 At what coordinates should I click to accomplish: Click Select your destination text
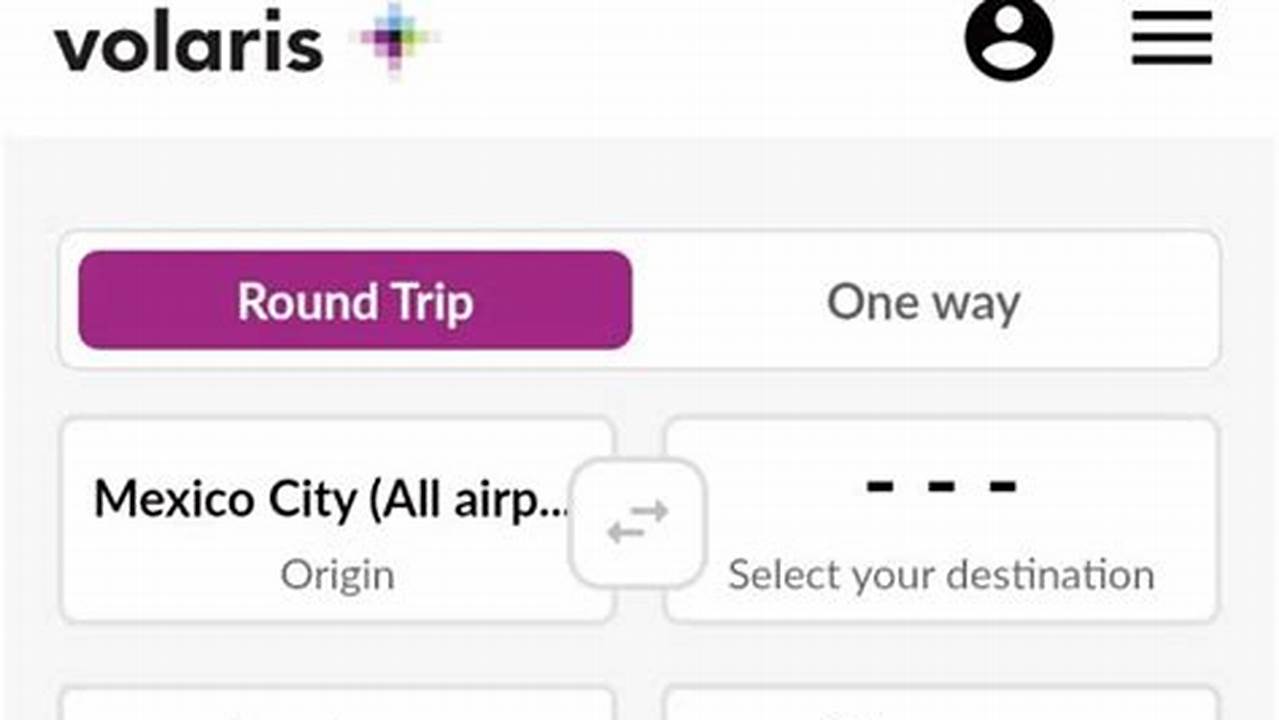942,574
